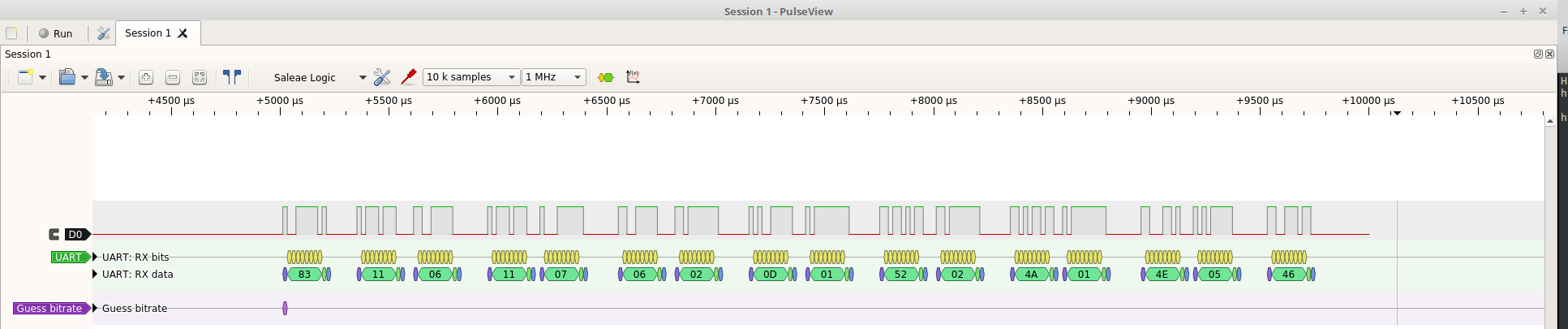Zoom in on the waveform

tap(146, 77)
